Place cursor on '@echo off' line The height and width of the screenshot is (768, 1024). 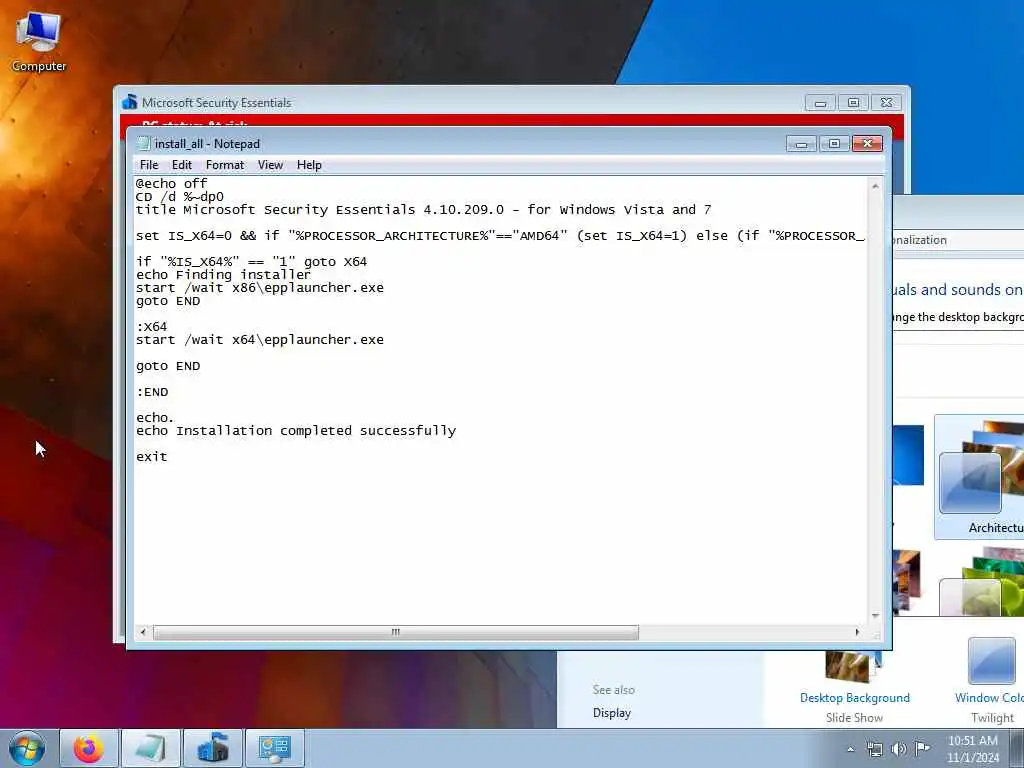point(171,184)
